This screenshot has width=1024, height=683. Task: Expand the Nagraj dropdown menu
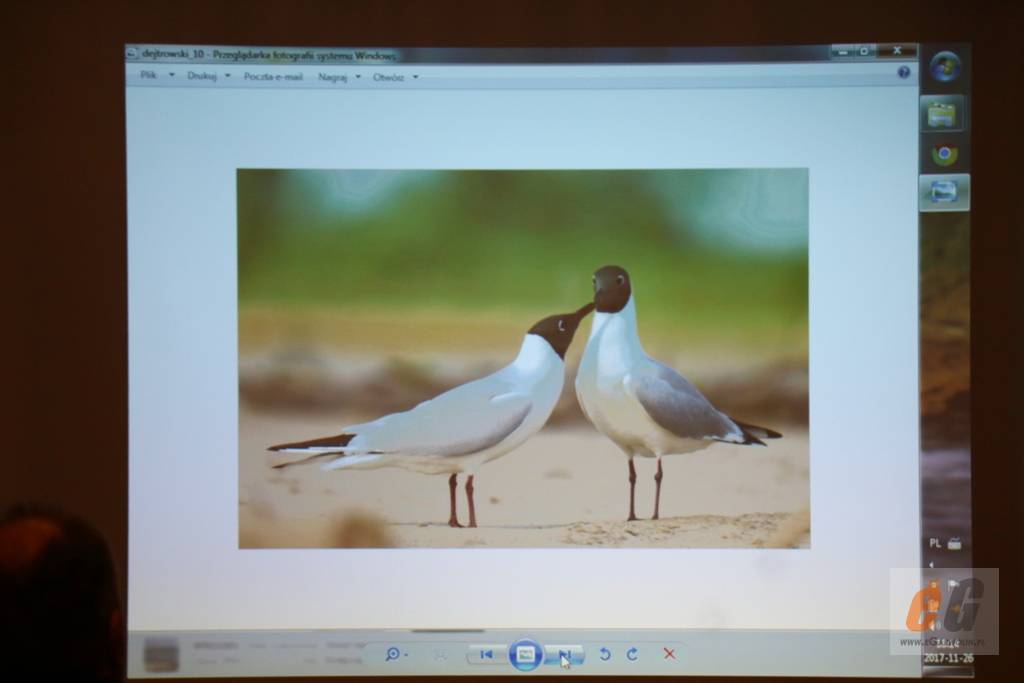pyautogui.click(x=338, y=77)
